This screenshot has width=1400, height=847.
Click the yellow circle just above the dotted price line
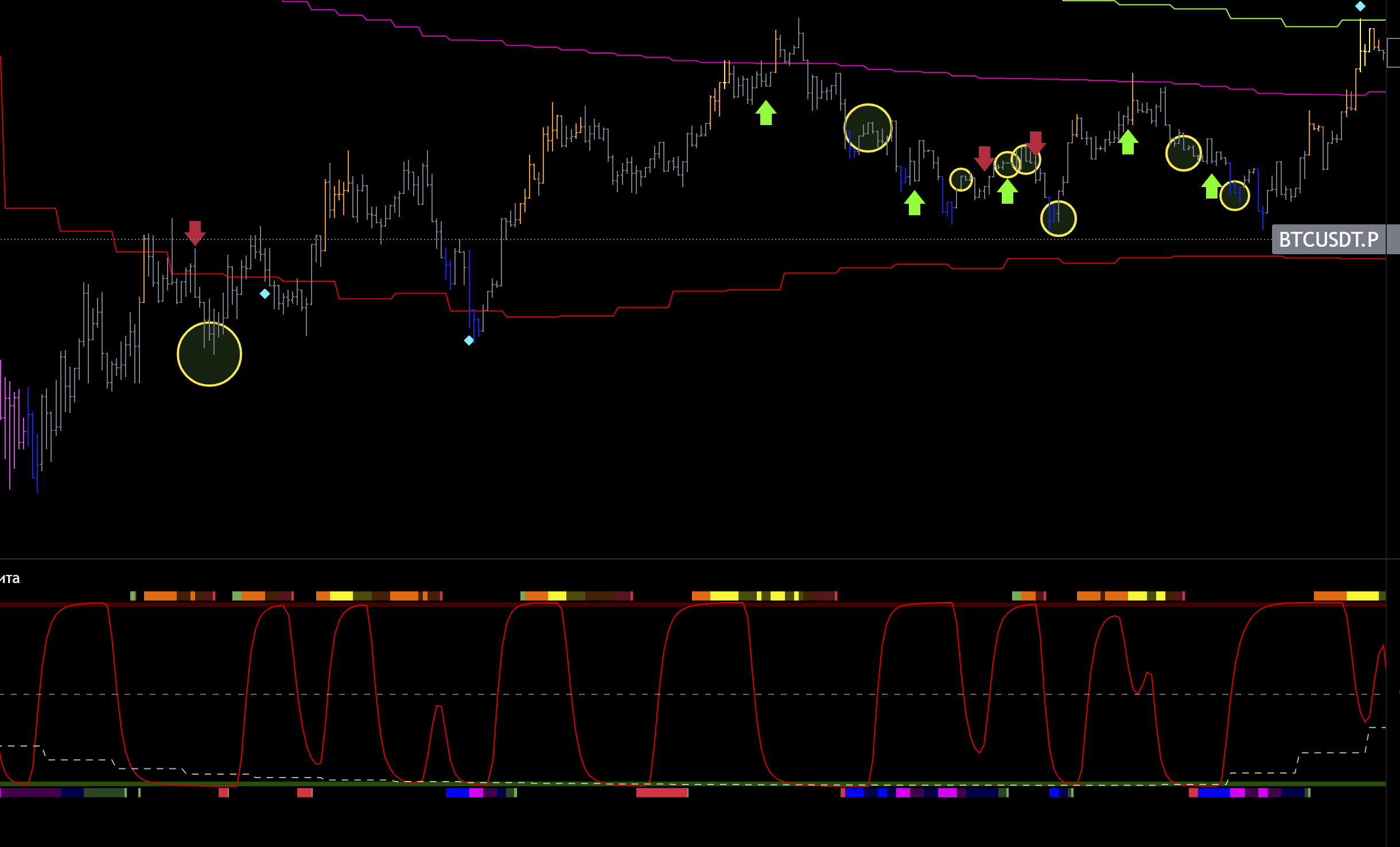(1059, 219)
